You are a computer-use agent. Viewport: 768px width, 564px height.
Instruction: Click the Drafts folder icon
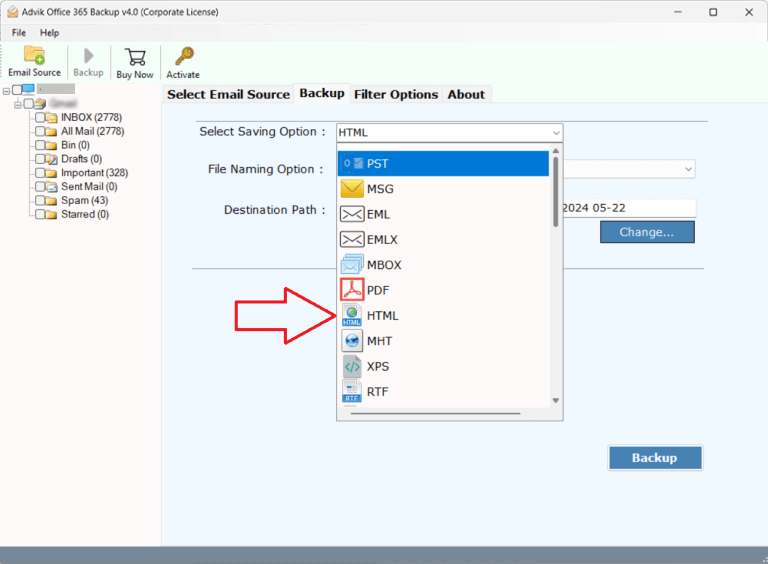coord(52,159)
